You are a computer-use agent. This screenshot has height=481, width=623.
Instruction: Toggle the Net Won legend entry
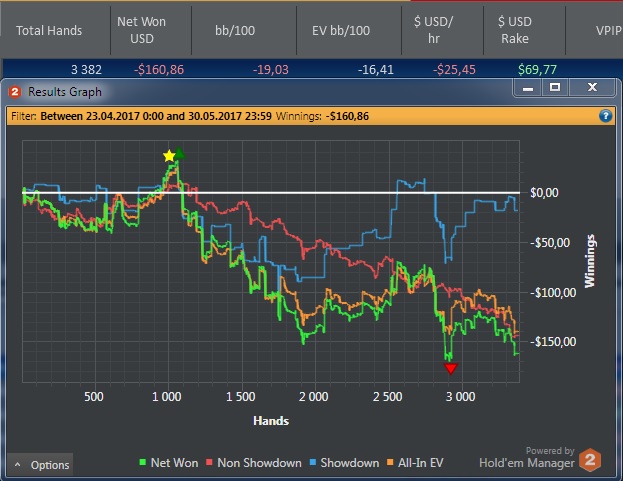coord(169,463)
